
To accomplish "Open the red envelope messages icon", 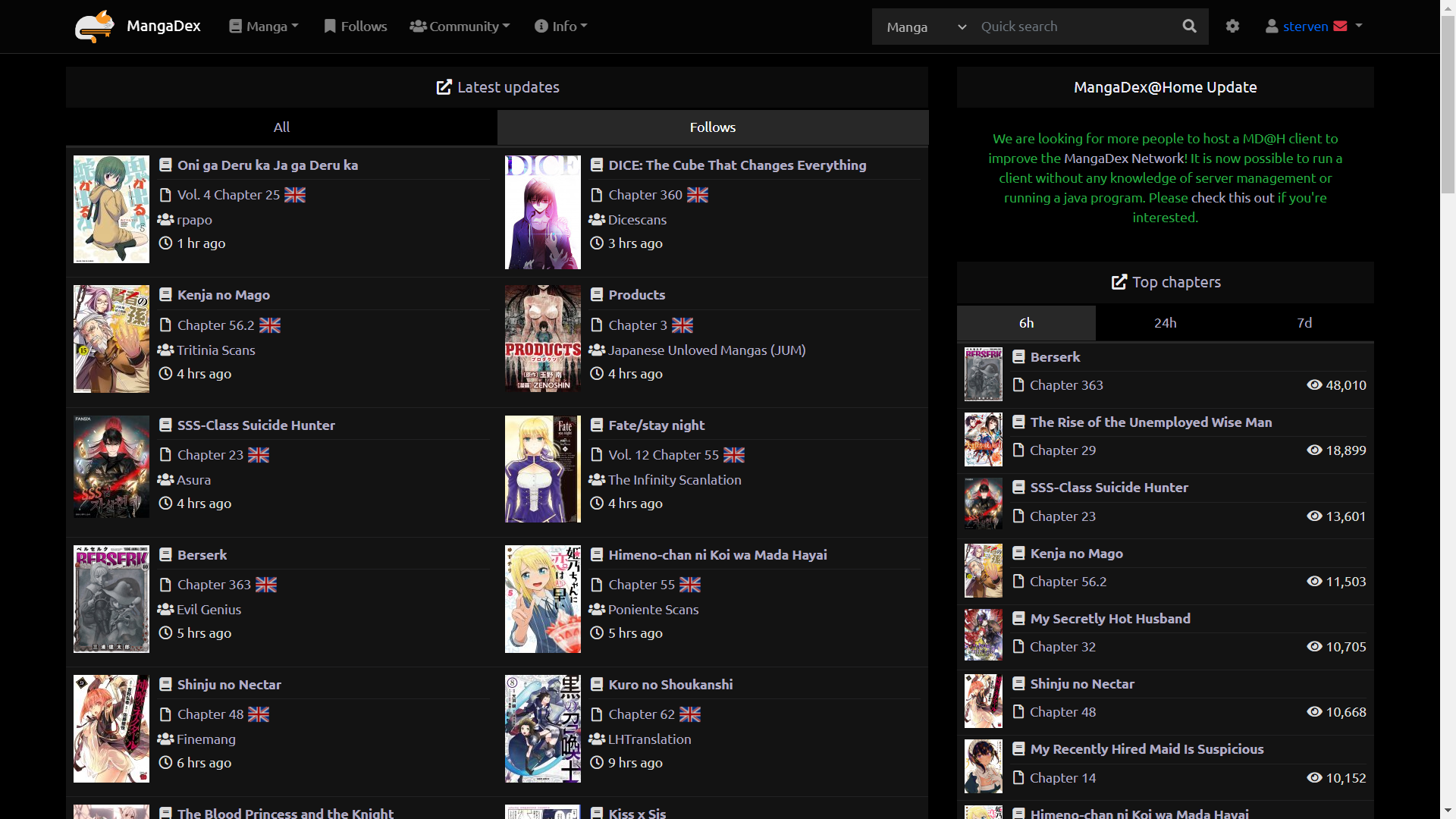I will [1340, 27].
